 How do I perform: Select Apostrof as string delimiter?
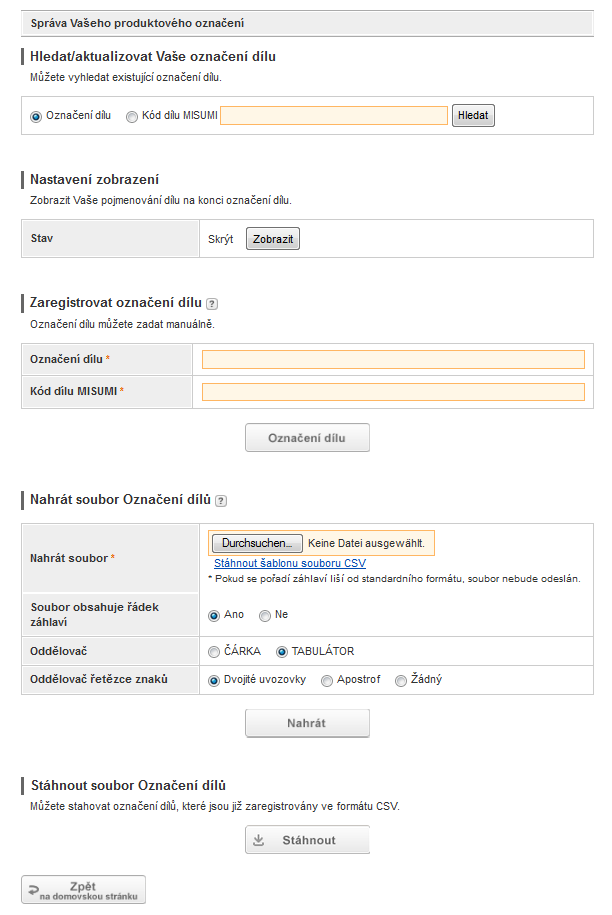click(x=327, y=680)
